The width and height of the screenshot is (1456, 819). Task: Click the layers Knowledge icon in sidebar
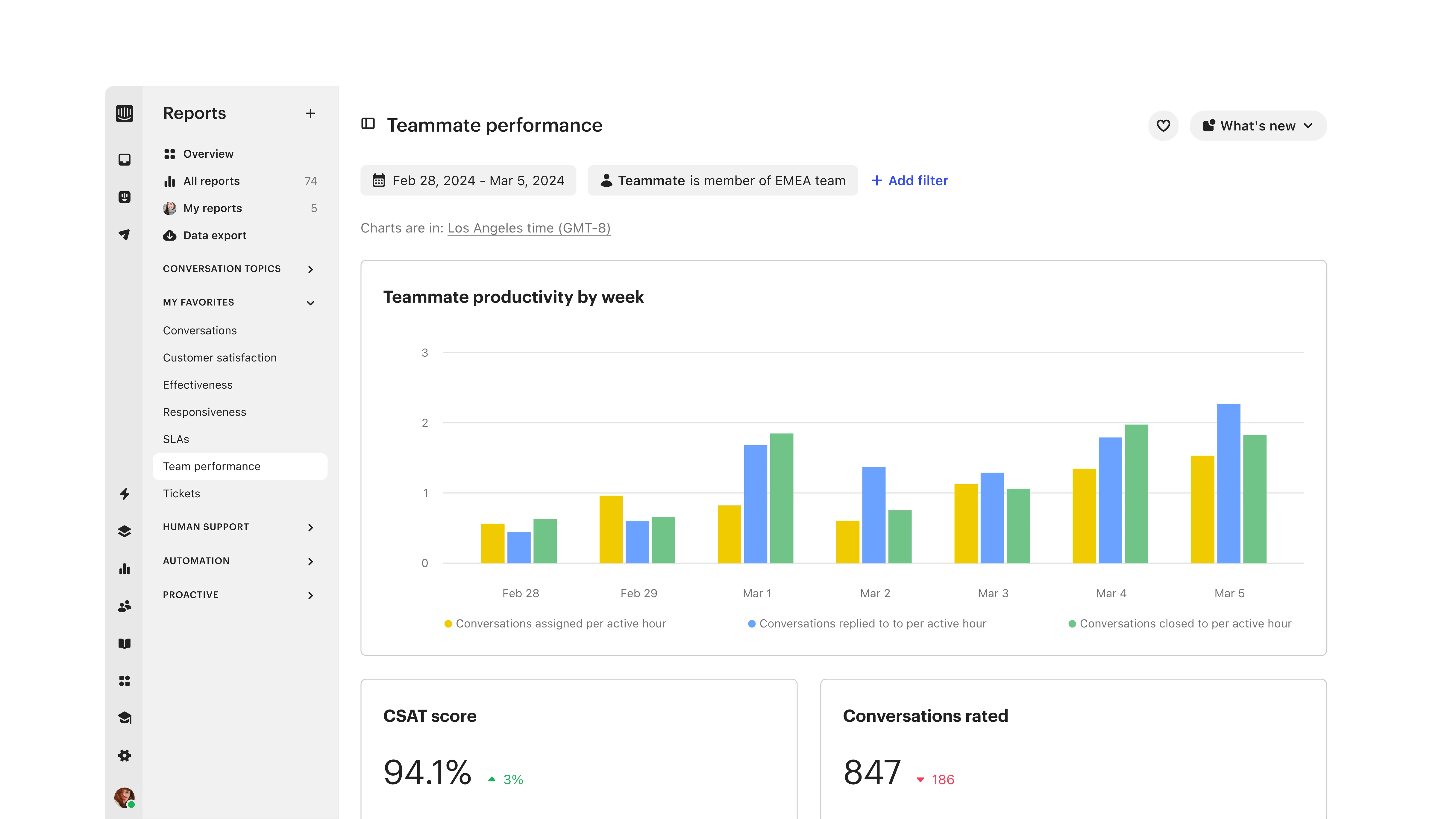point(124,531)
